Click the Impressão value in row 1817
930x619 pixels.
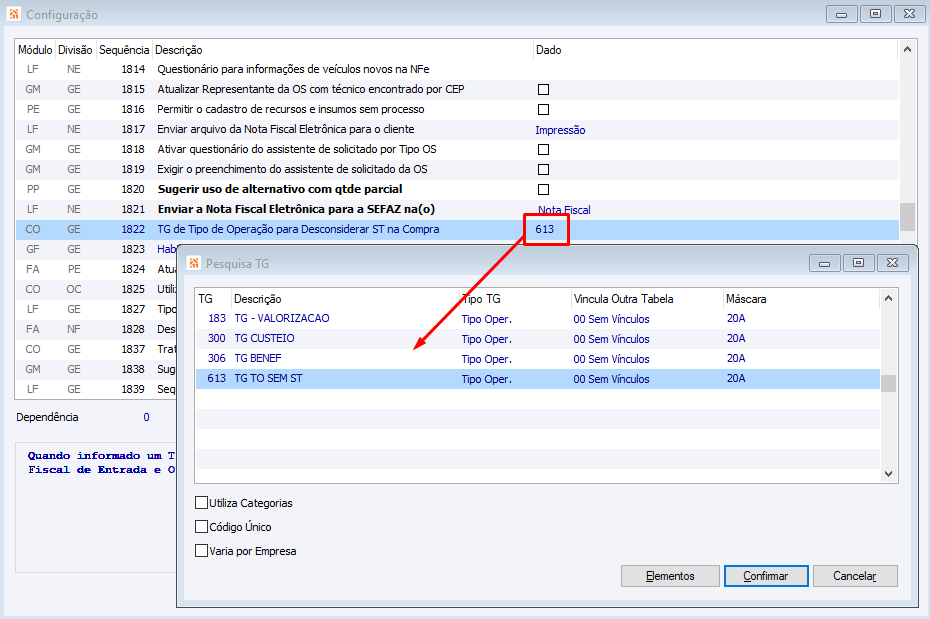click(560, 130)
